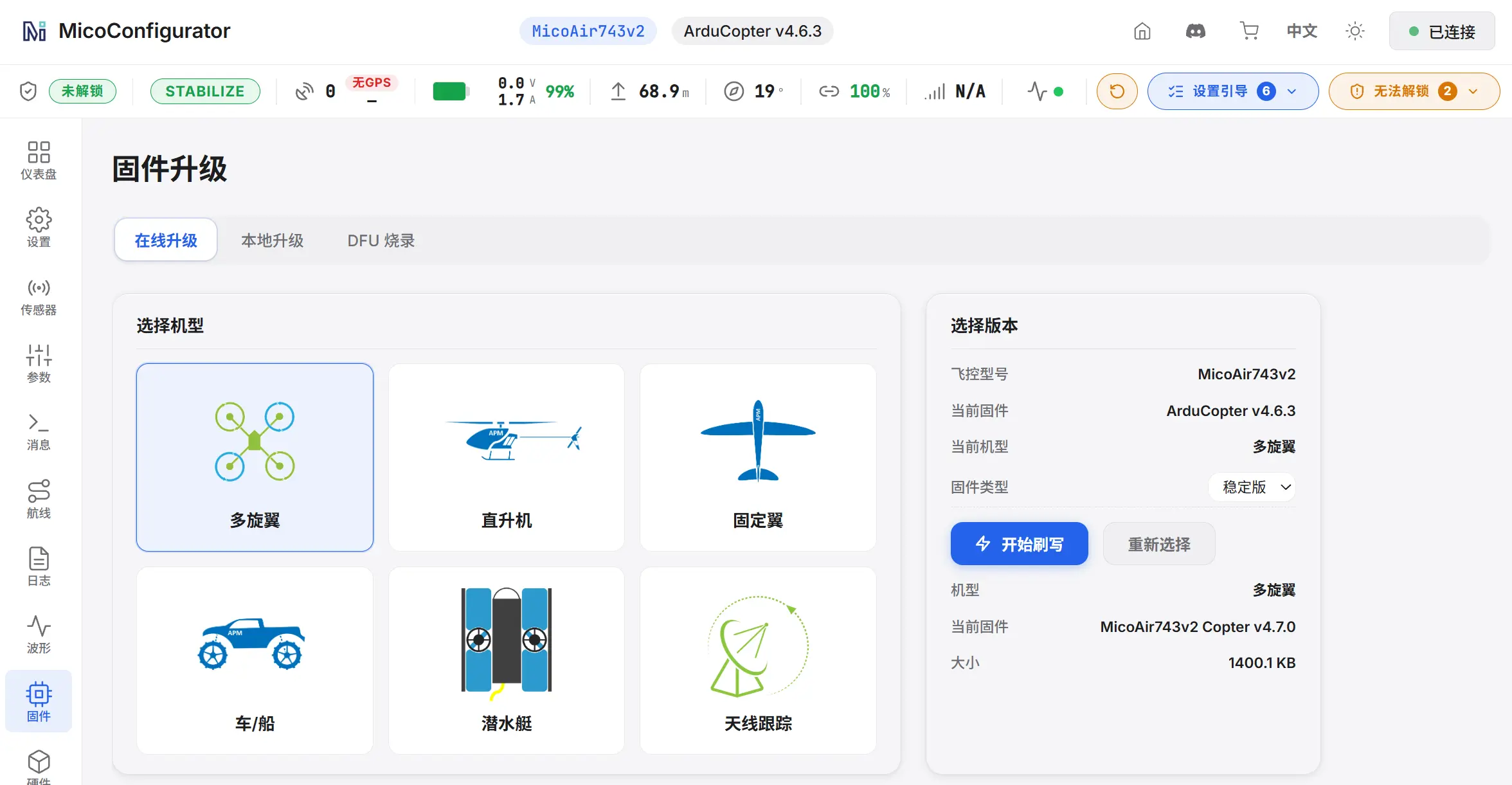Image resolution: width=1512 pixels, height=785 pixels.
Task: Select the 多旋翼 multicopter vehicle card
Action: [x=255, y=457]
